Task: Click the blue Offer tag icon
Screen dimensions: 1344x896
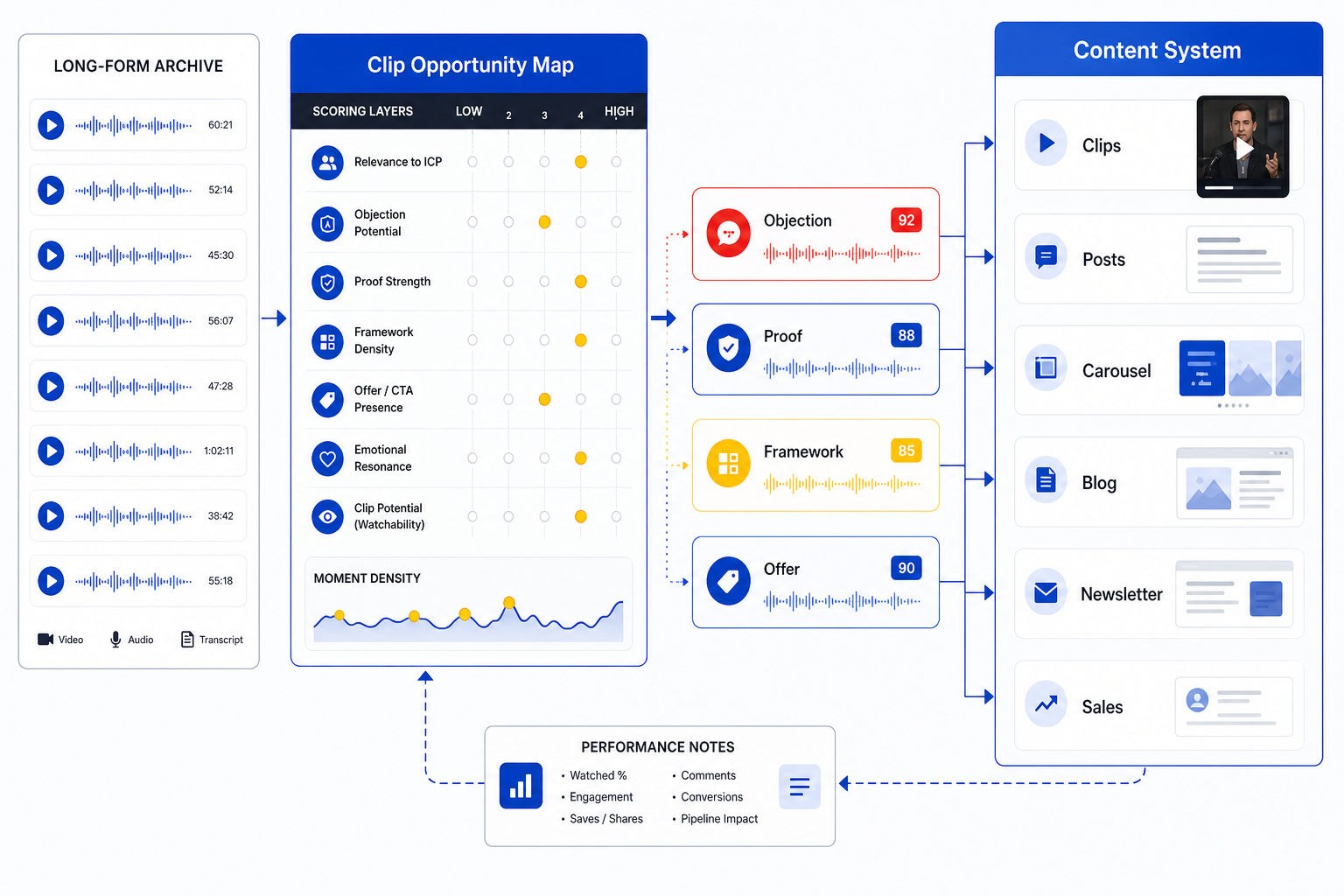Action: (x=728, y=581)
